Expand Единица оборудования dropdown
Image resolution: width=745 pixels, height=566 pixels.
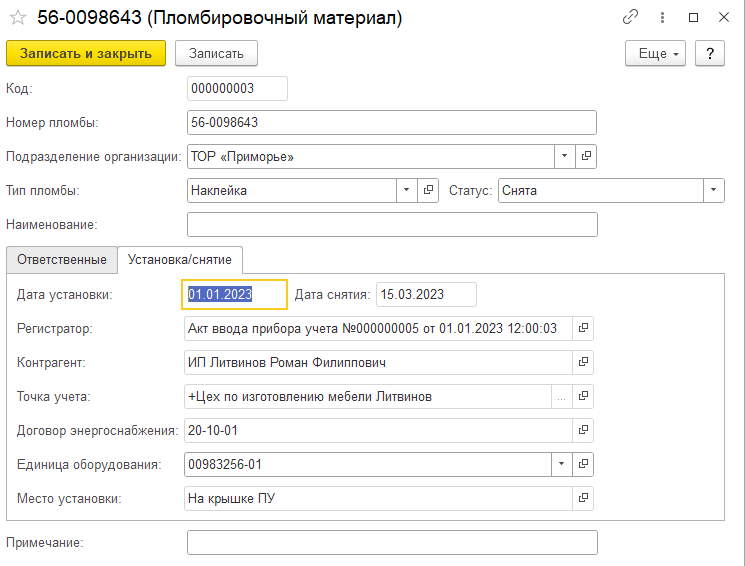[562, 465]
